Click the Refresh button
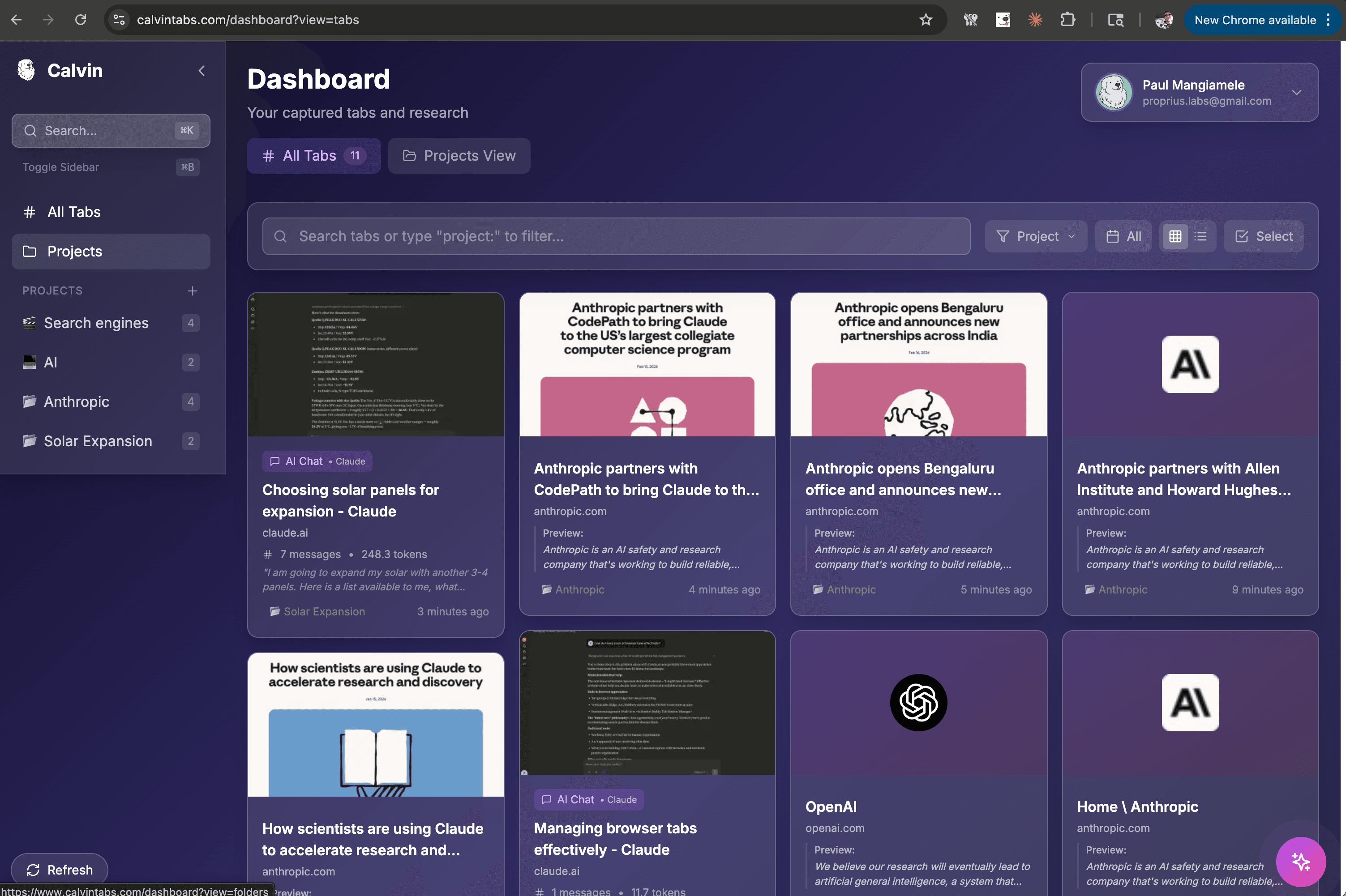Image resolution: width=1346 pixels, height=896 pixels. pyautogui.click(x=59, y=869)
